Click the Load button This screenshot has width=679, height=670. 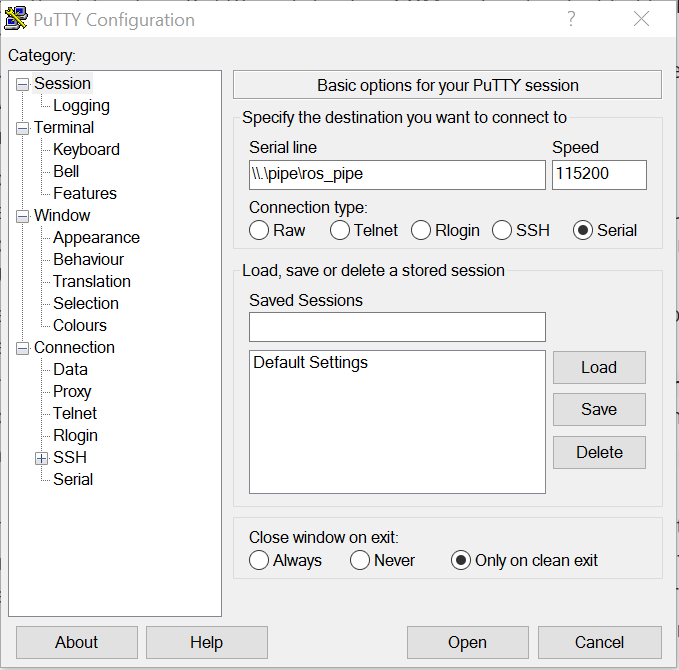598,367
